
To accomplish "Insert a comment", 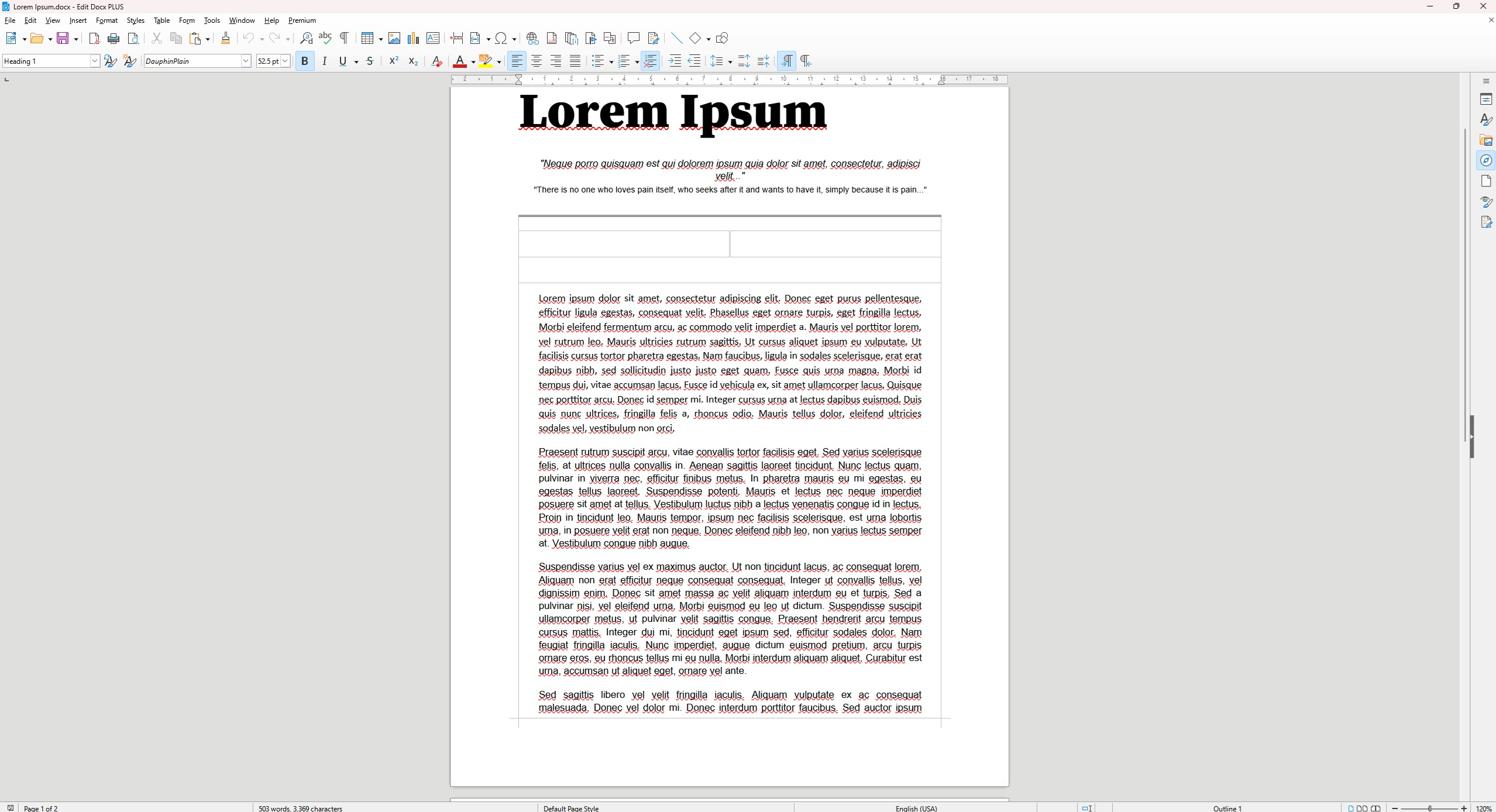I will pos(633,39).
